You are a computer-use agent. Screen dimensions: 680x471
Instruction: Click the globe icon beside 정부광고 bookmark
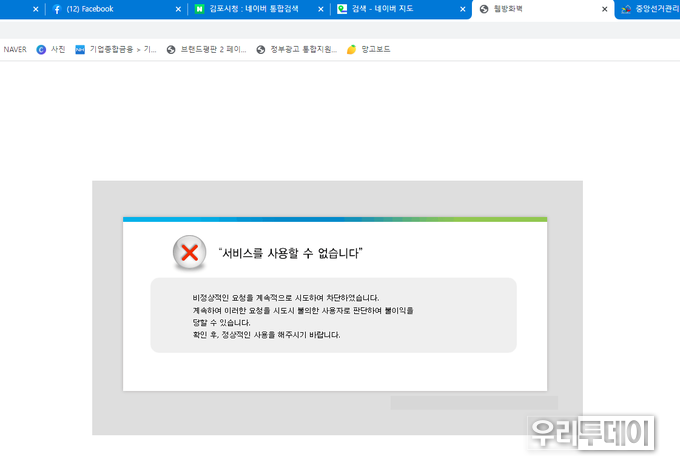(261, 49)
